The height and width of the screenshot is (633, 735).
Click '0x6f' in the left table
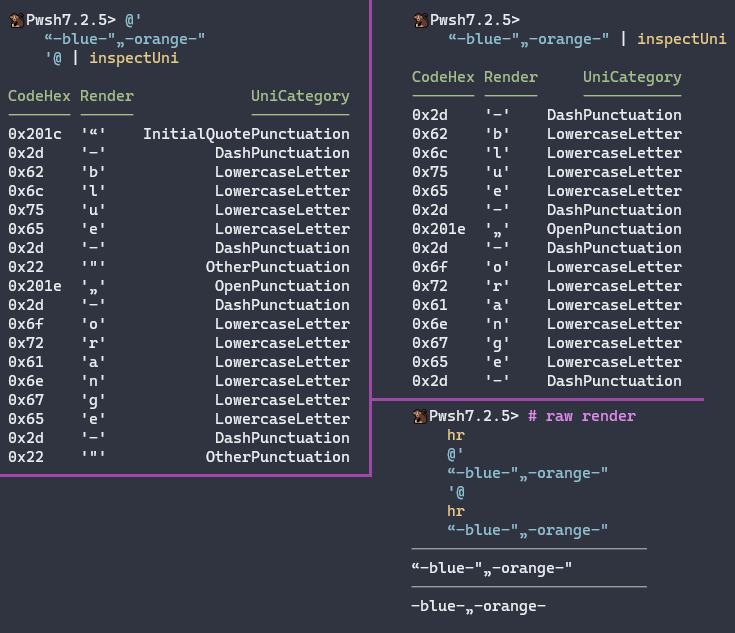point(26,324)
